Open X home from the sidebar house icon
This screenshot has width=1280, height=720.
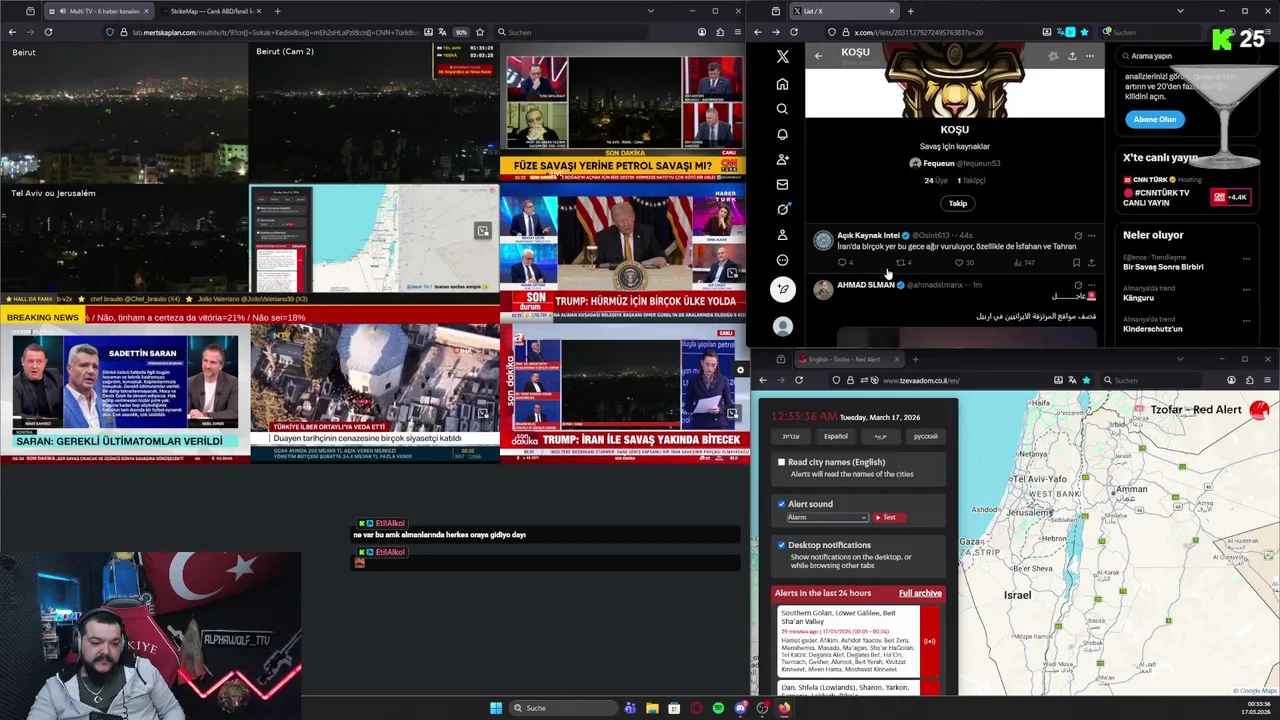tap(782, 84)
